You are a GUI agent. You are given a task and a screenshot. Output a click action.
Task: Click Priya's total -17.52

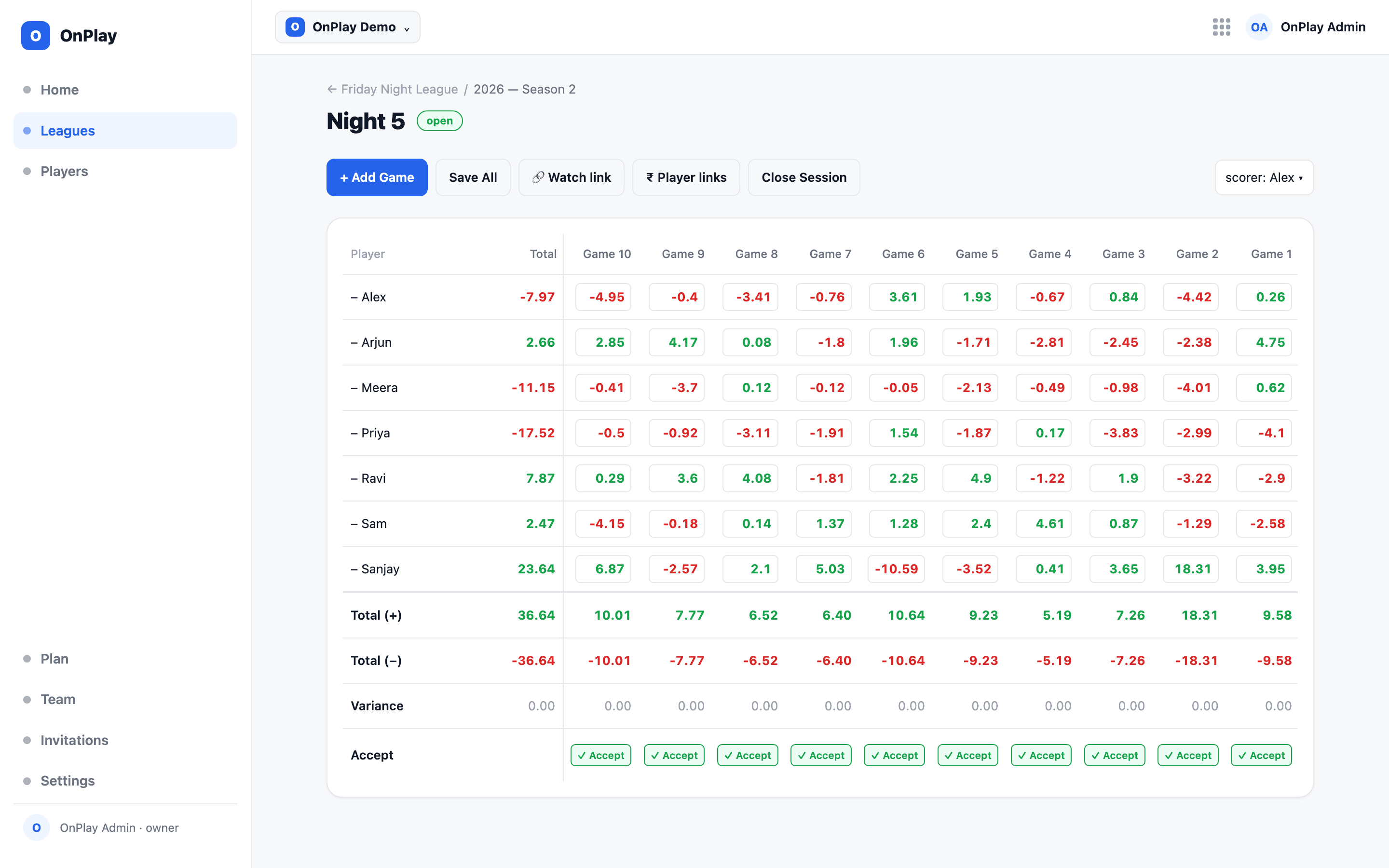[533, 433]
